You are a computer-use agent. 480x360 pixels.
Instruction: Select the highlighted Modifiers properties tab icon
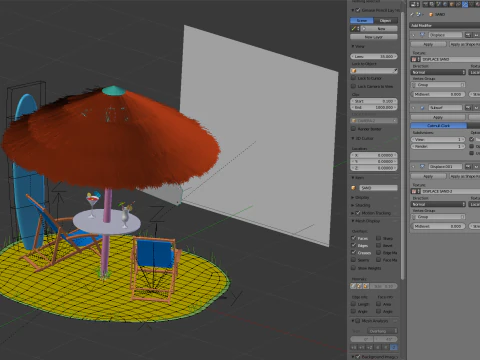465,4
